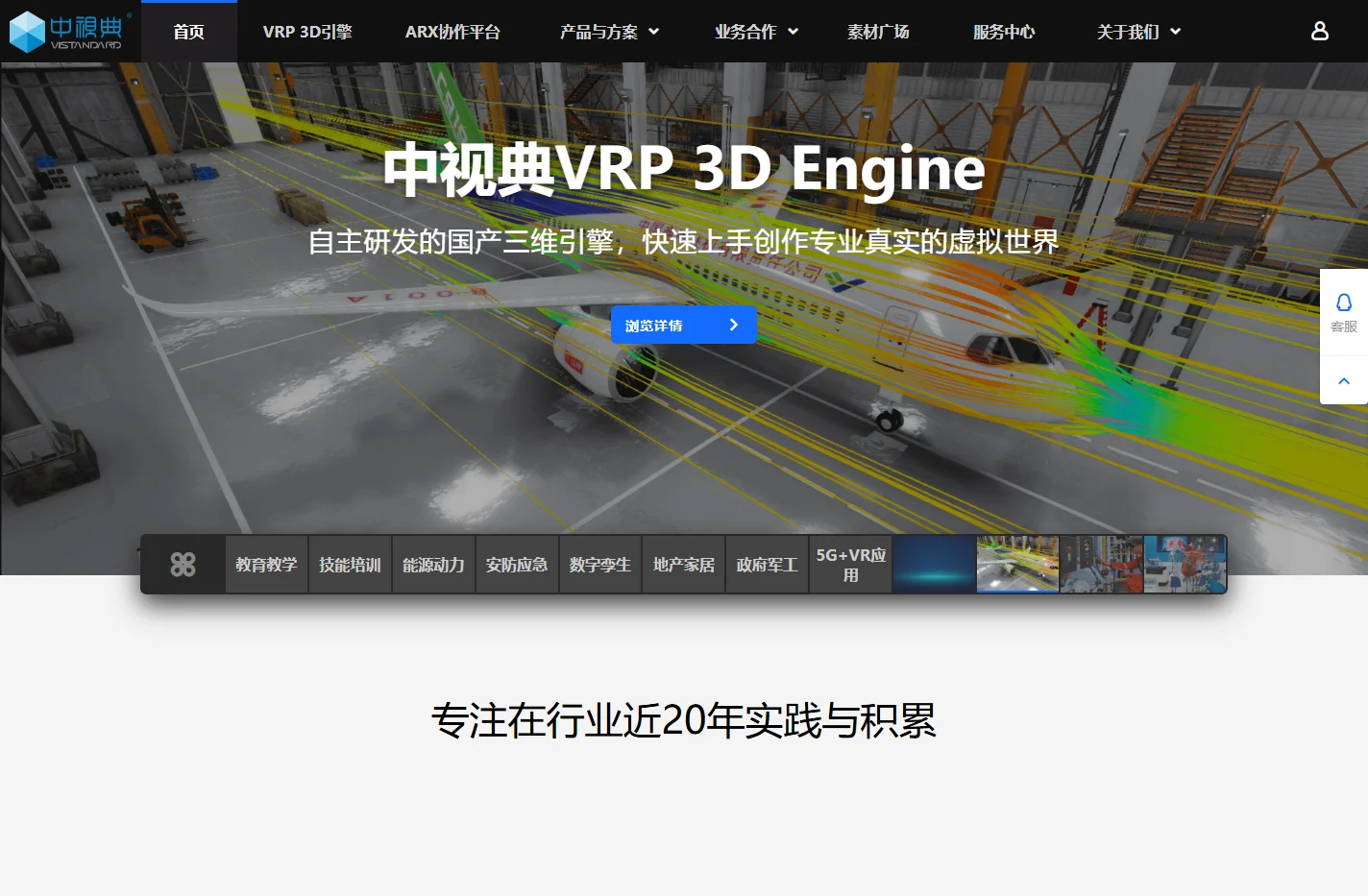Select the 数字孪生 category
Screen dimensions: 1368x896
tap(600, 565)
